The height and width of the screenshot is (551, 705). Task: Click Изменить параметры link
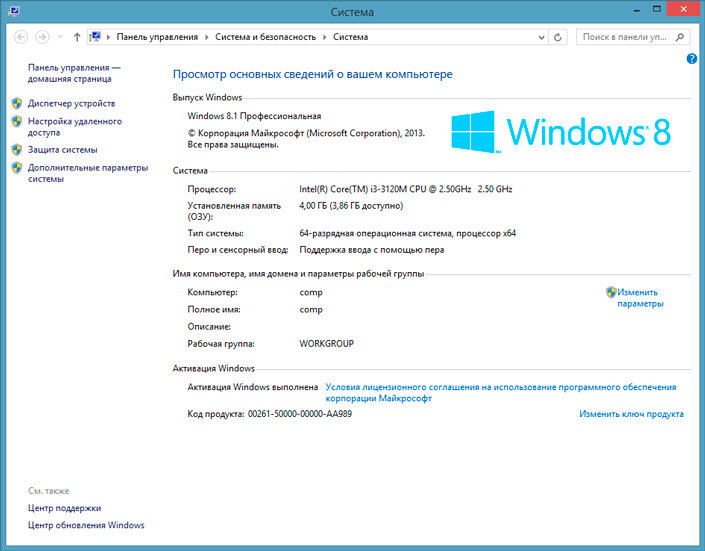[x=640, y=298]
